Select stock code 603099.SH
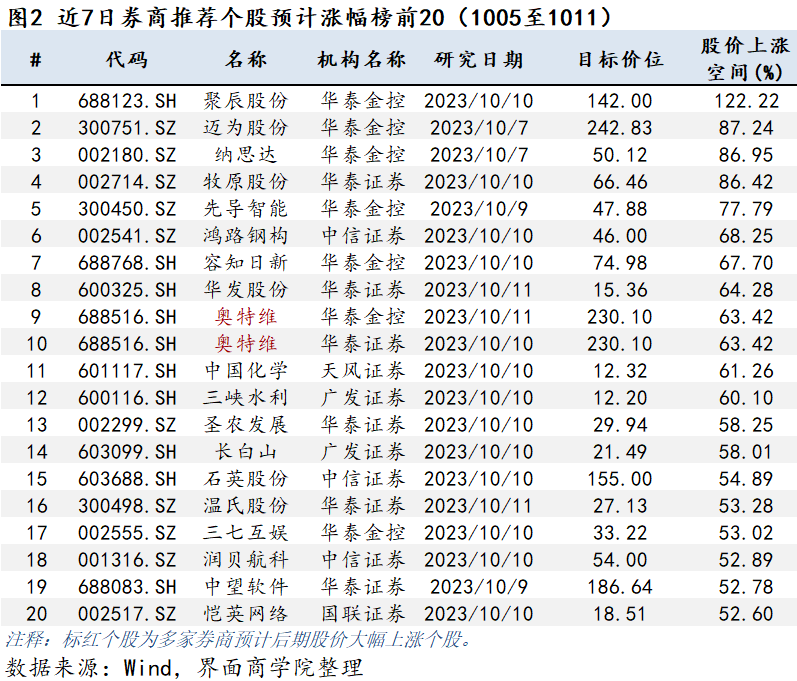The image size is (797, 681). (x=127, y=451)
